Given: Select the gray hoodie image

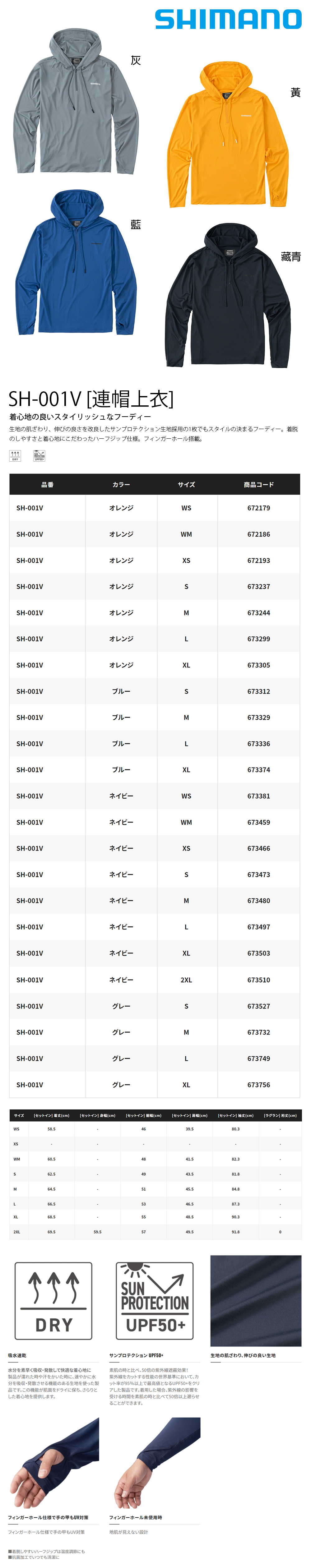Looking at the screenshot, I should pos(76,101).
